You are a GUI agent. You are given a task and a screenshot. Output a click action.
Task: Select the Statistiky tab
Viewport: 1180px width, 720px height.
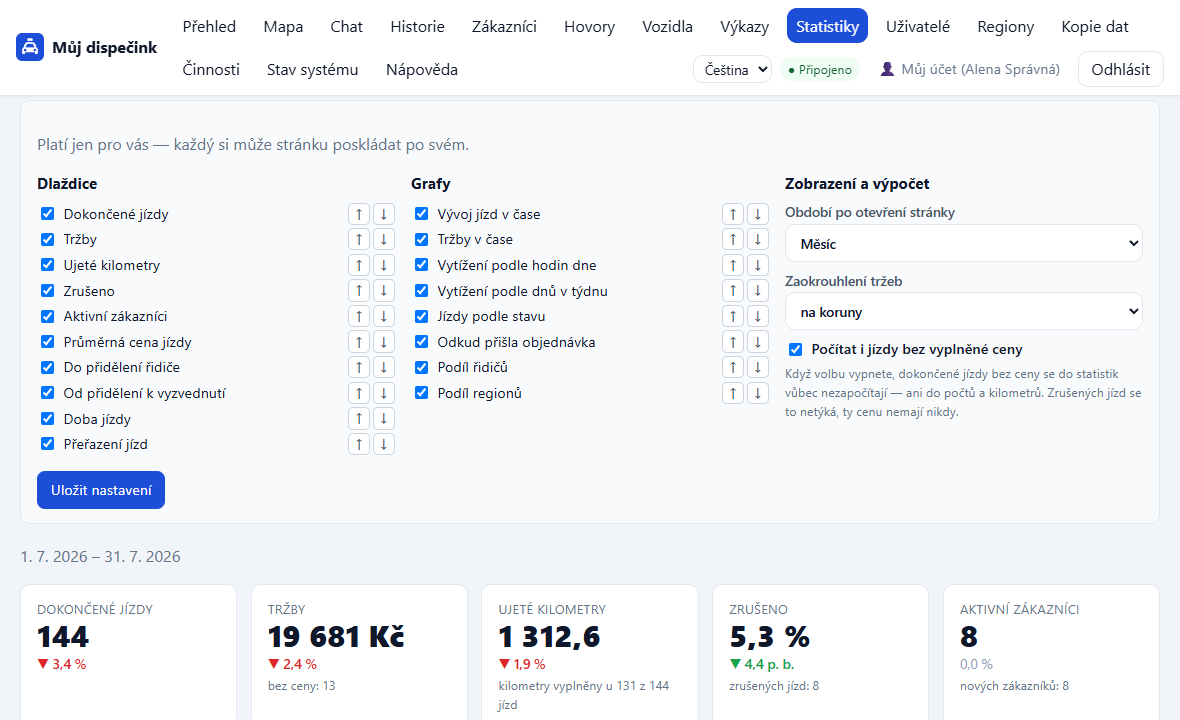[x=827, y=26]
